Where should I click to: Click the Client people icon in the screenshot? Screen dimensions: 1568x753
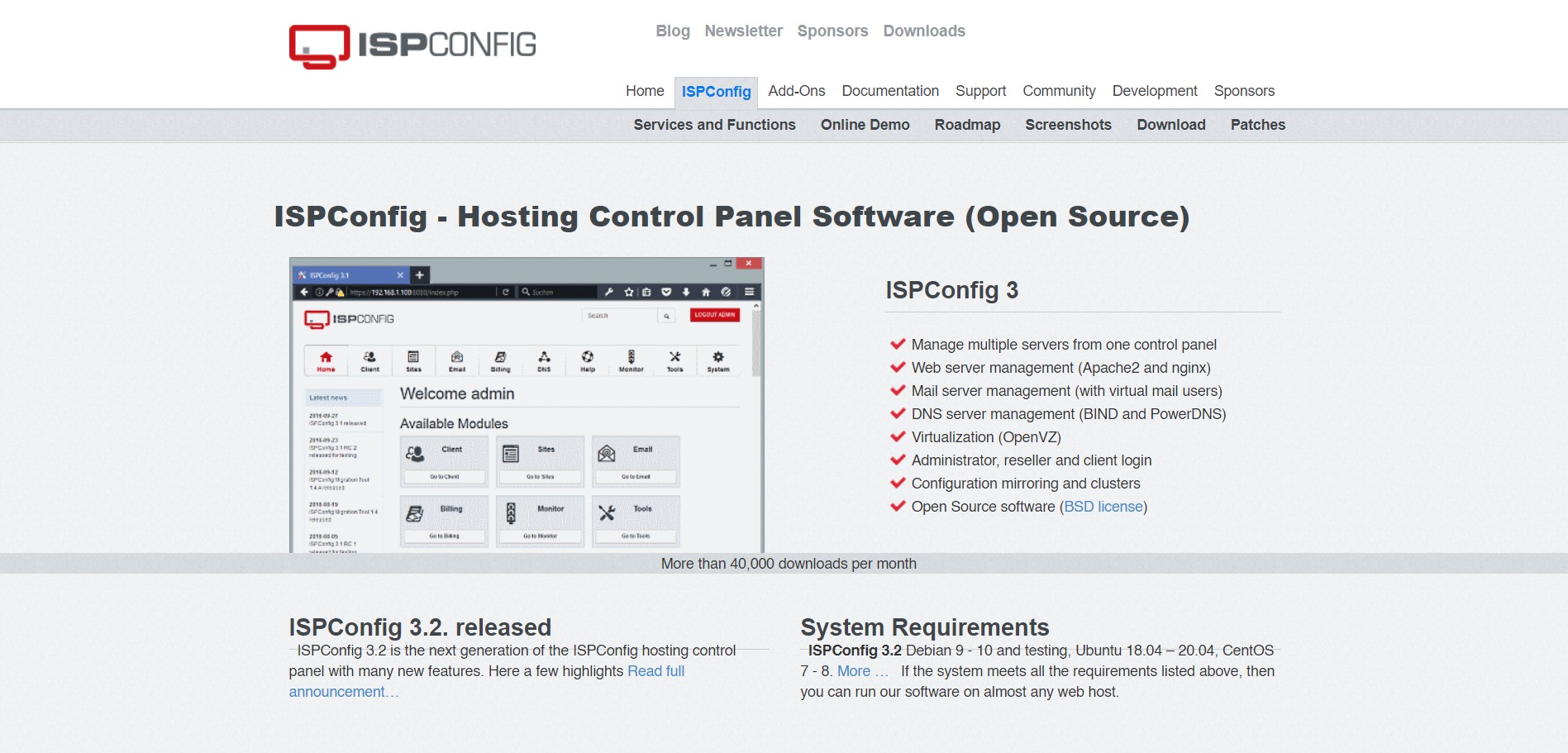[369, 357]
